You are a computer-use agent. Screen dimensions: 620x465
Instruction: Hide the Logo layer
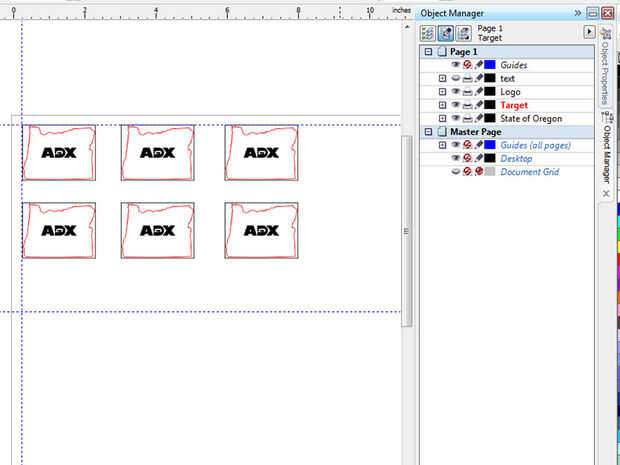click(x=456, y=92)
